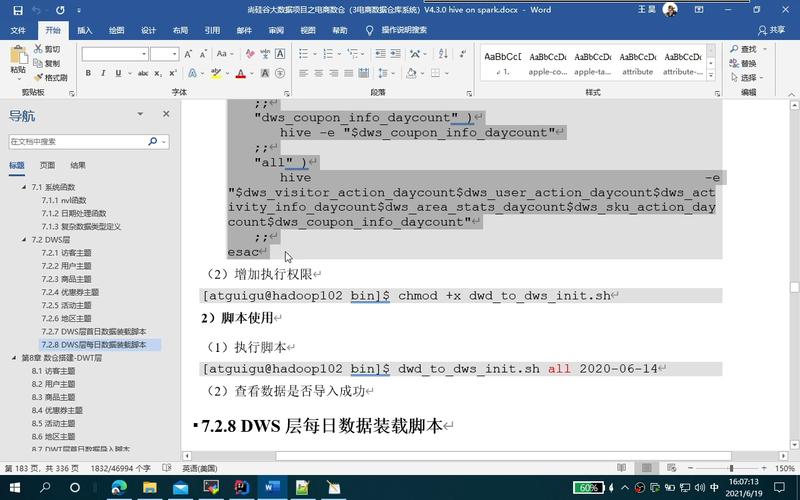Close the 导航 navigation pane
Image resolution: width=800 pixels, height=500 pixels.
coord(166,114)
